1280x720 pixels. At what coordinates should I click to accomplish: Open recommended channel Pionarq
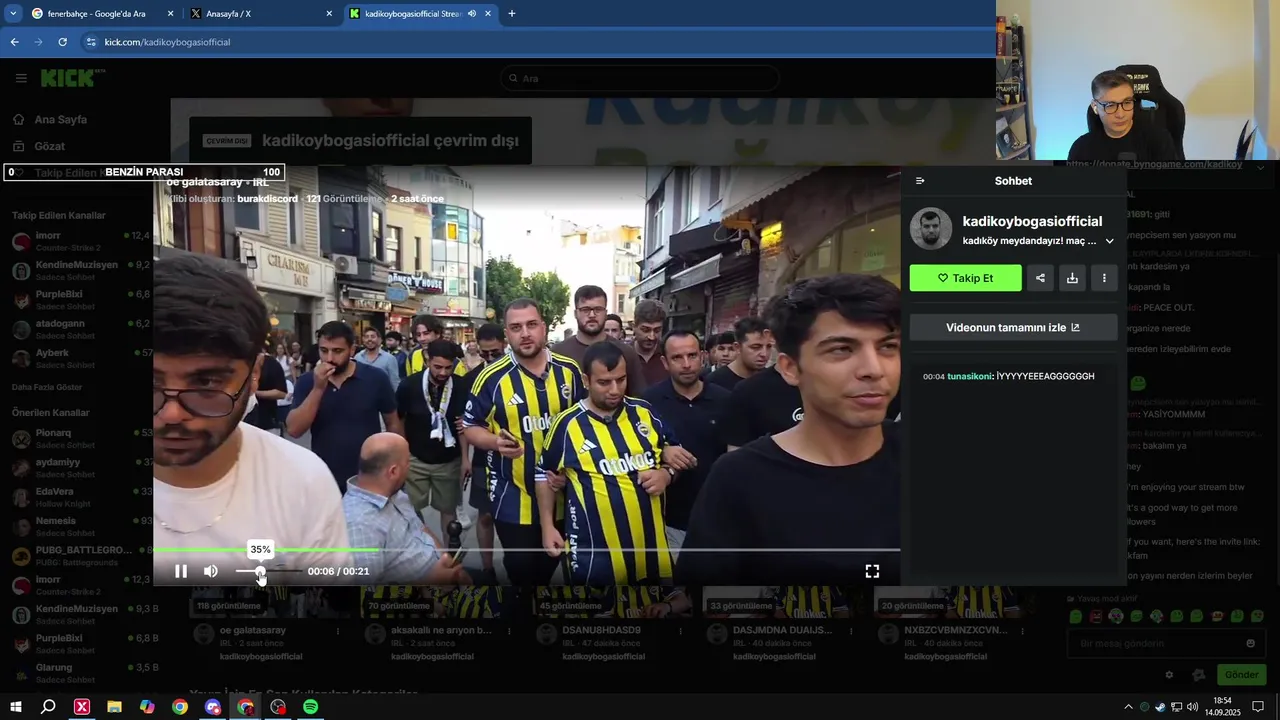coord(80,437)
